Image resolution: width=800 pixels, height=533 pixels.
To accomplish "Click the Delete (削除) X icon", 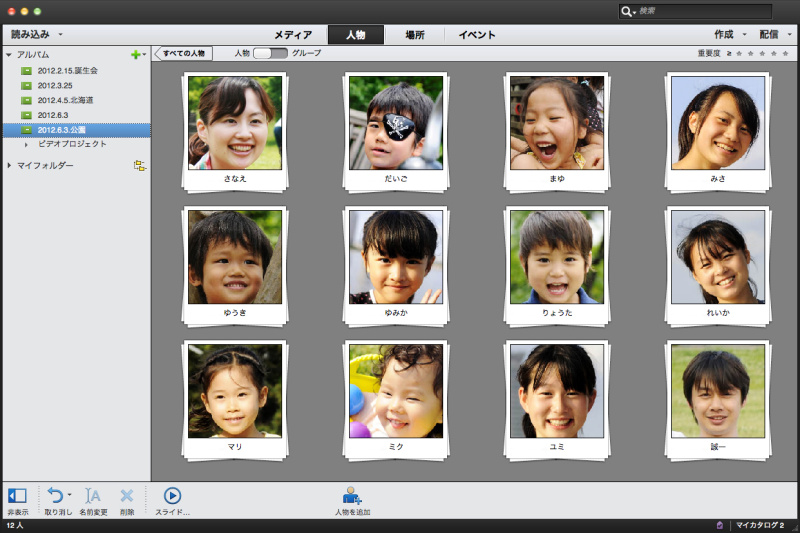I will [127, 495].
